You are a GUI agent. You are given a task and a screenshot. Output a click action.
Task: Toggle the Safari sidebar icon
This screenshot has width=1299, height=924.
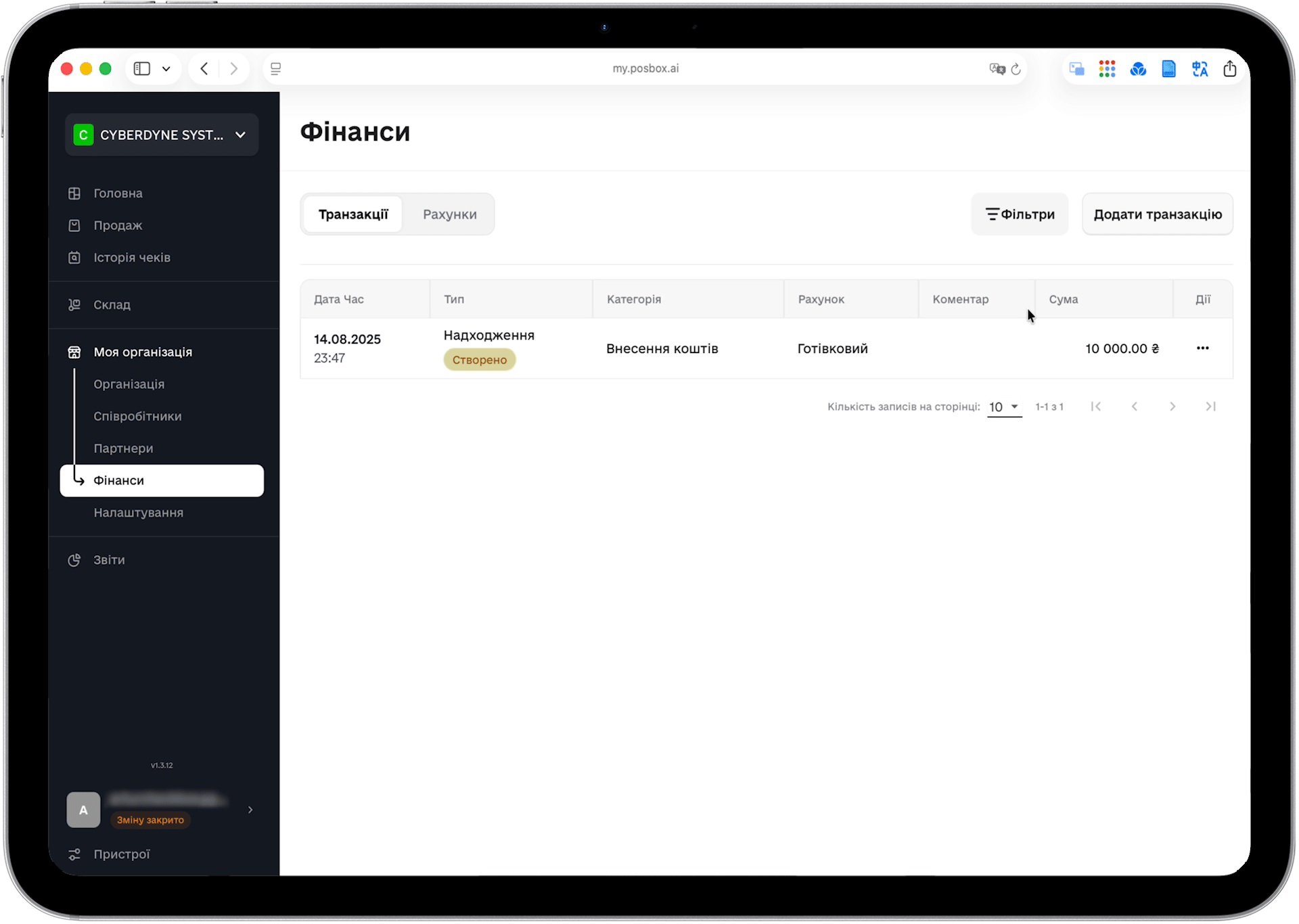point(142,69)
